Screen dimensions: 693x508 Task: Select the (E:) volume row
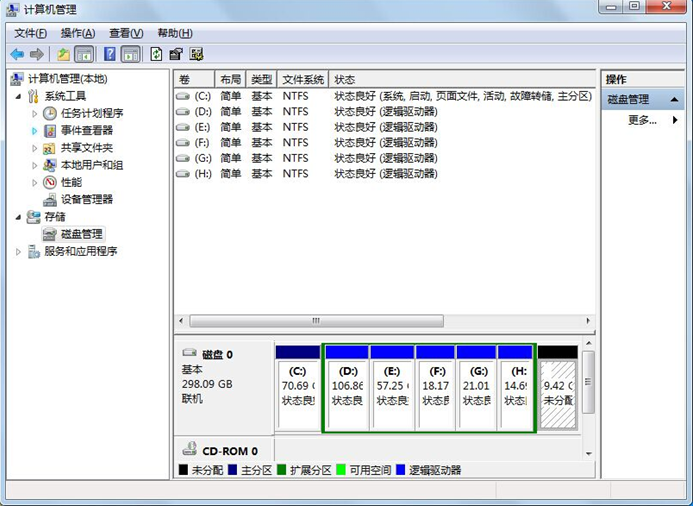click(x=385, y=127)
